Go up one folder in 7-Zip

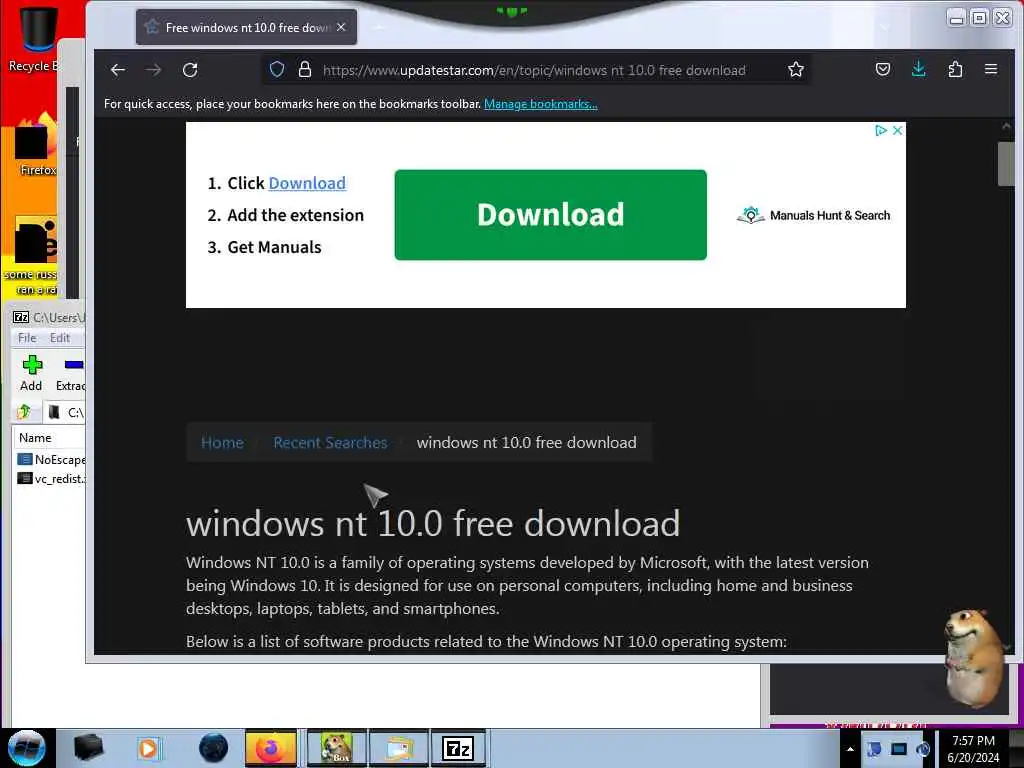click(x=24, y=412)
